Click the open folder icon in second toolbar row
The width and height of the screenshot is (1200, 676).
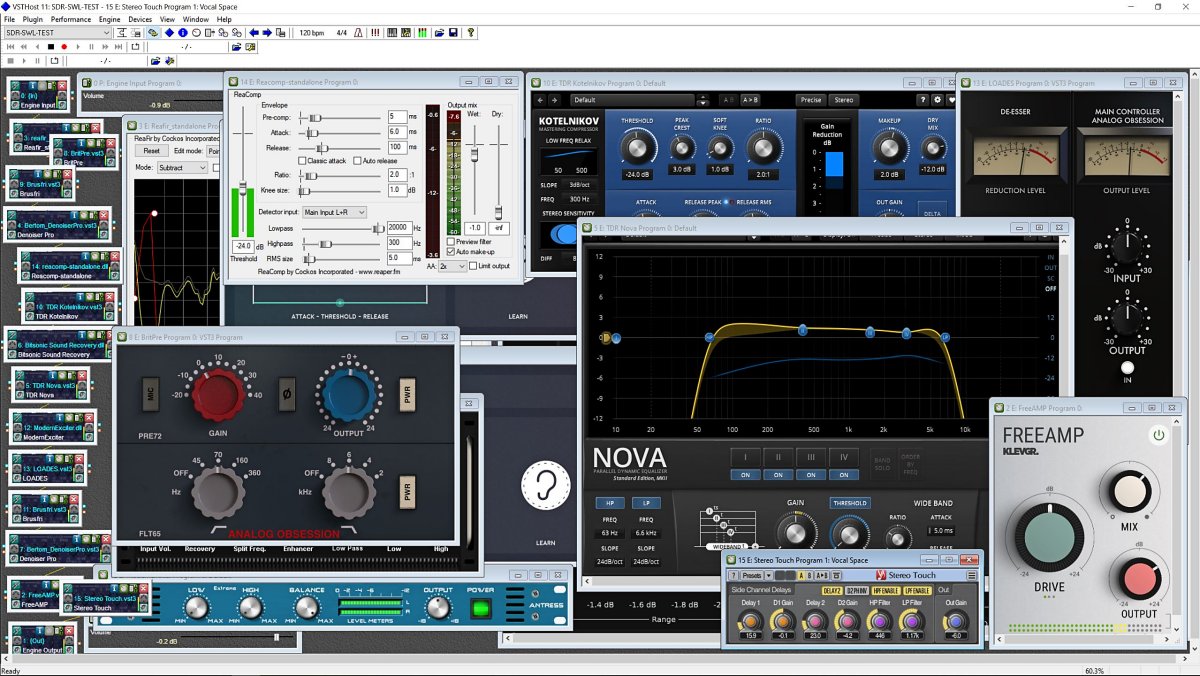coord(237,47)
